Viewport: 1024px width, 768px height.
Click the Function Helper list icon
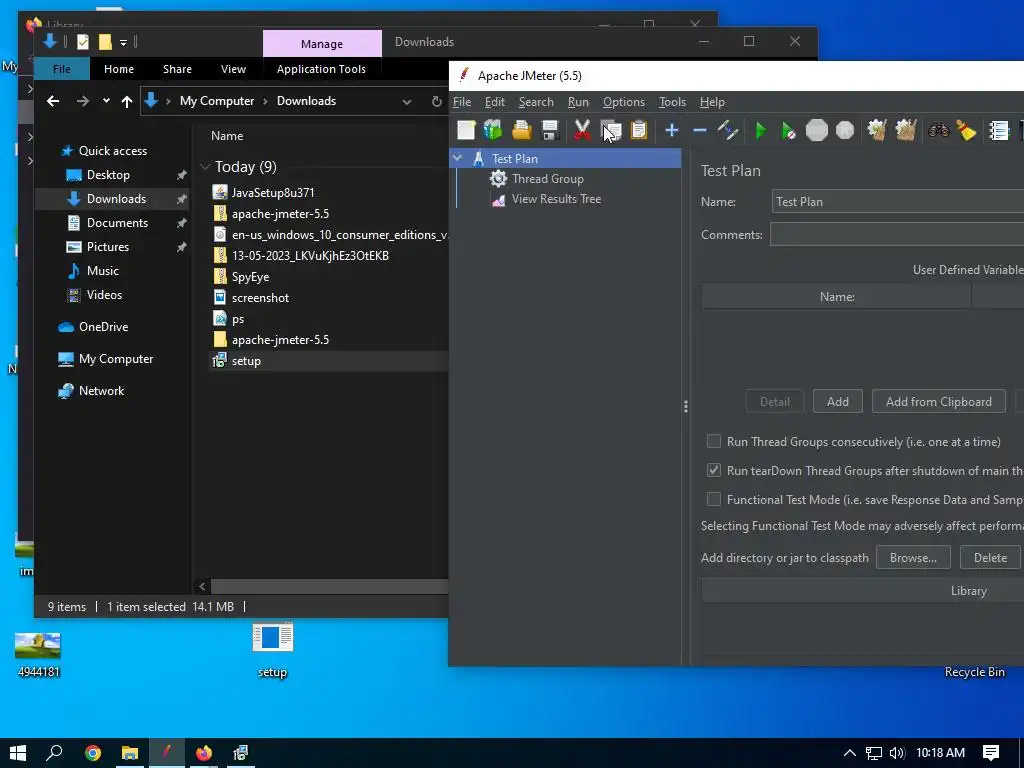999,130
